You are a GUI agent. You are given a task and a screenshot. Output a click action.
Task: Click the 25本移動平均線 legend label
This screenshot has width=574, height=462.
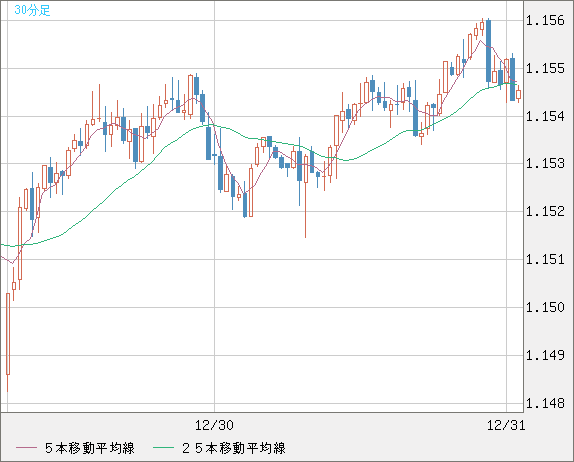click(234, 448)
